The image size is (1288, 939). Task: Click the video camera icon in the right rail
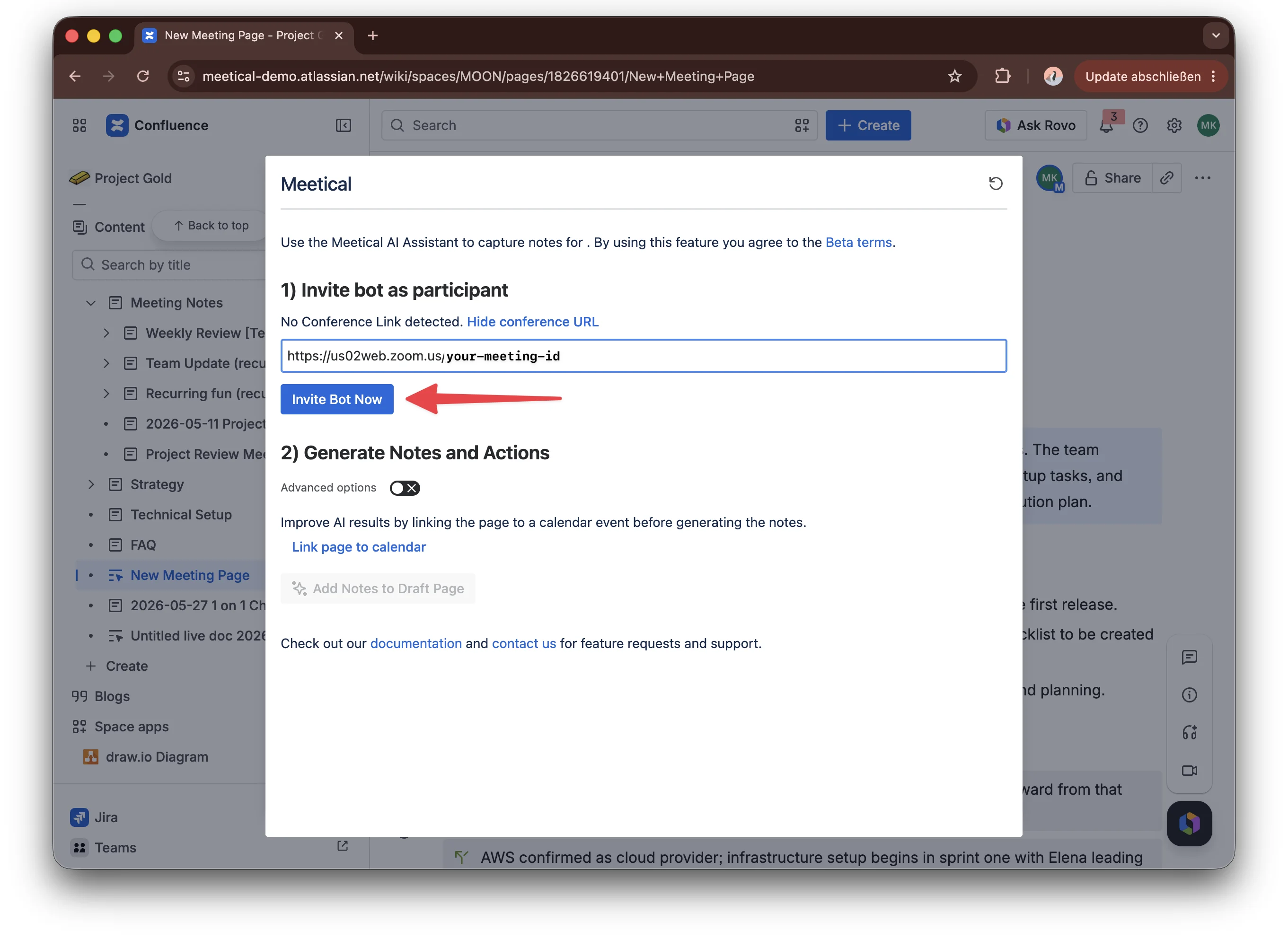[x=1189, y=770]
